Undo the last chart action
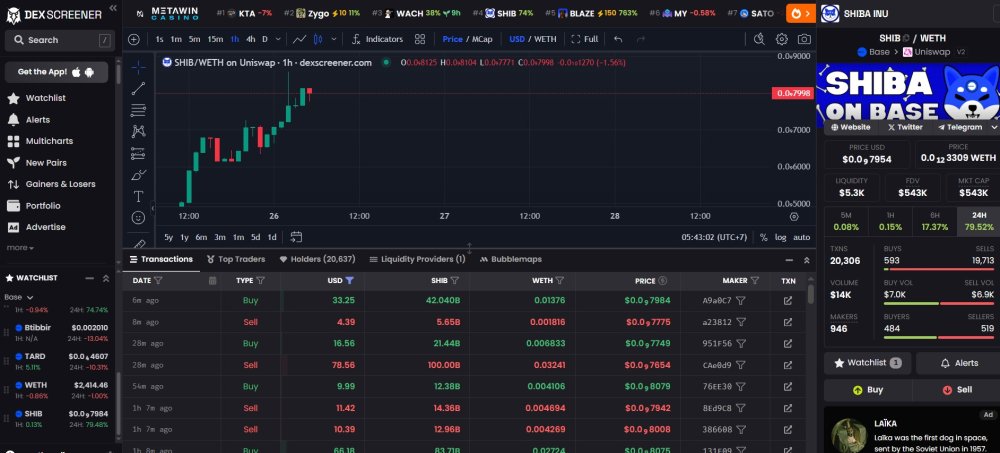The image size is (1000, 453). click(x=618, y=39)
